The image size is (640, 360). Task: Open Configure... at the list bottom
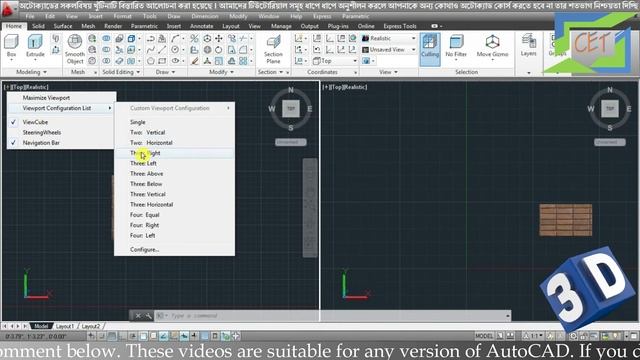click(174, 249)
